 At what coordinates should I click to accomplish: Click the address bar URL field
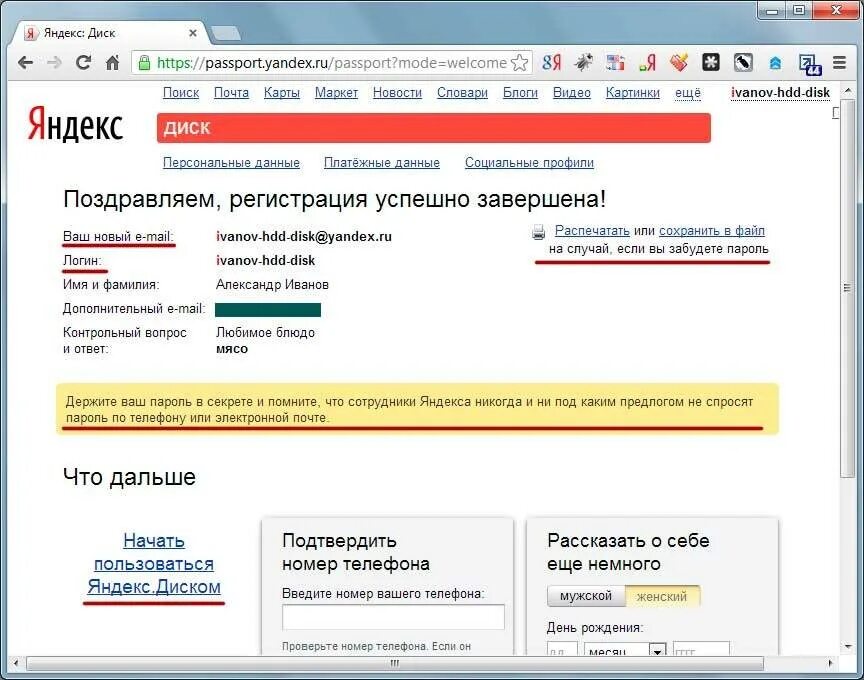(x=331, y=63)
